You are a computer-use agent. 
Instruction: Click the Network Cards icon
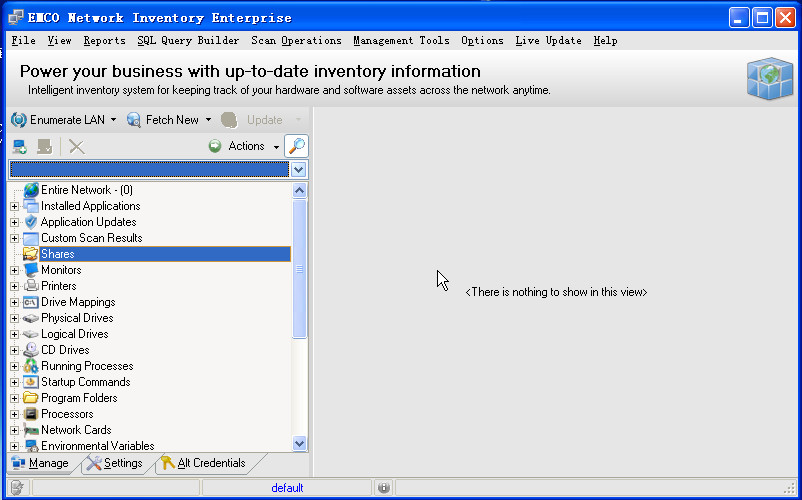[x=31, y=430]
